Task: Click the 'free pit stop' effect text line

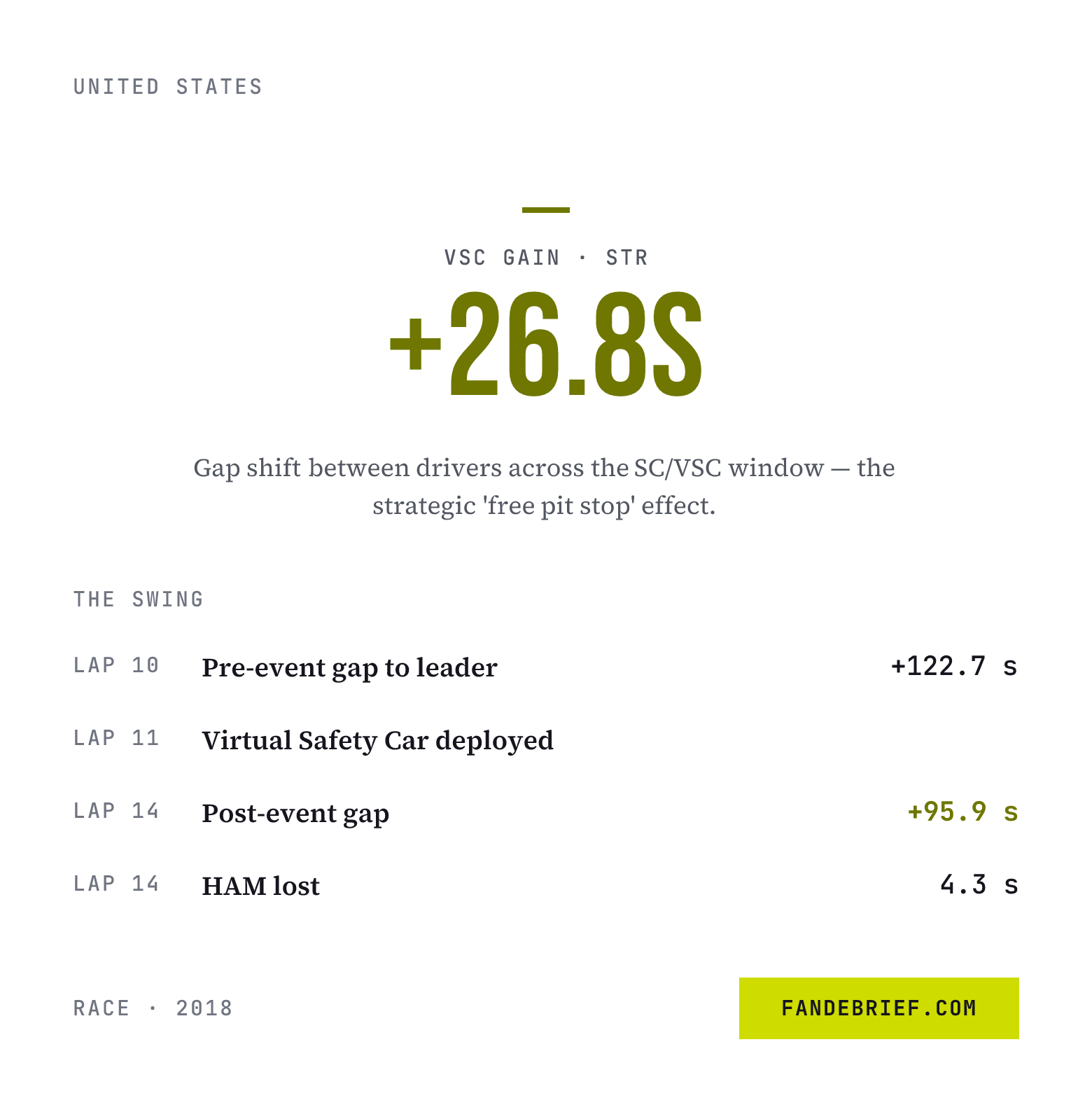Action: pyautogui.click(x=545, y=506)
